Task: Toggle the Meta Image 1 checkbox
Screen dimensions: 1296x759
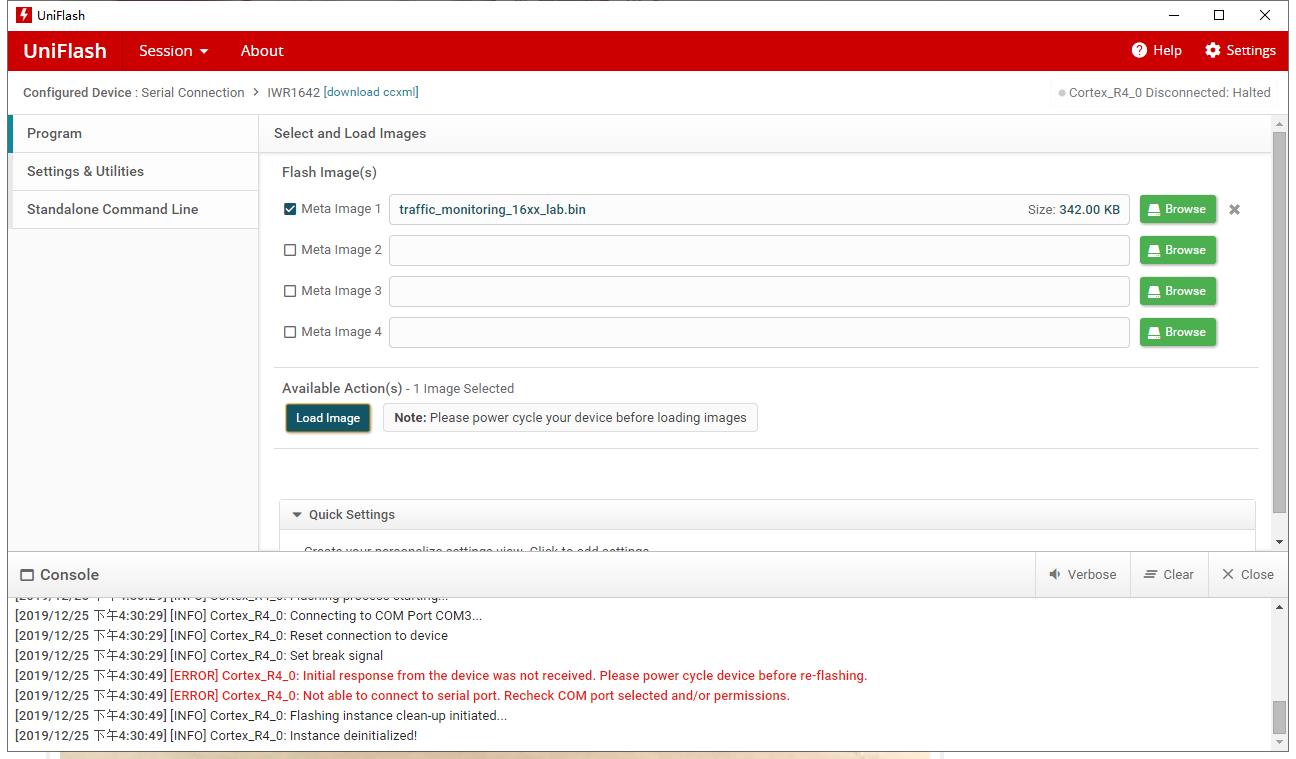Action: tap(290, 209)
